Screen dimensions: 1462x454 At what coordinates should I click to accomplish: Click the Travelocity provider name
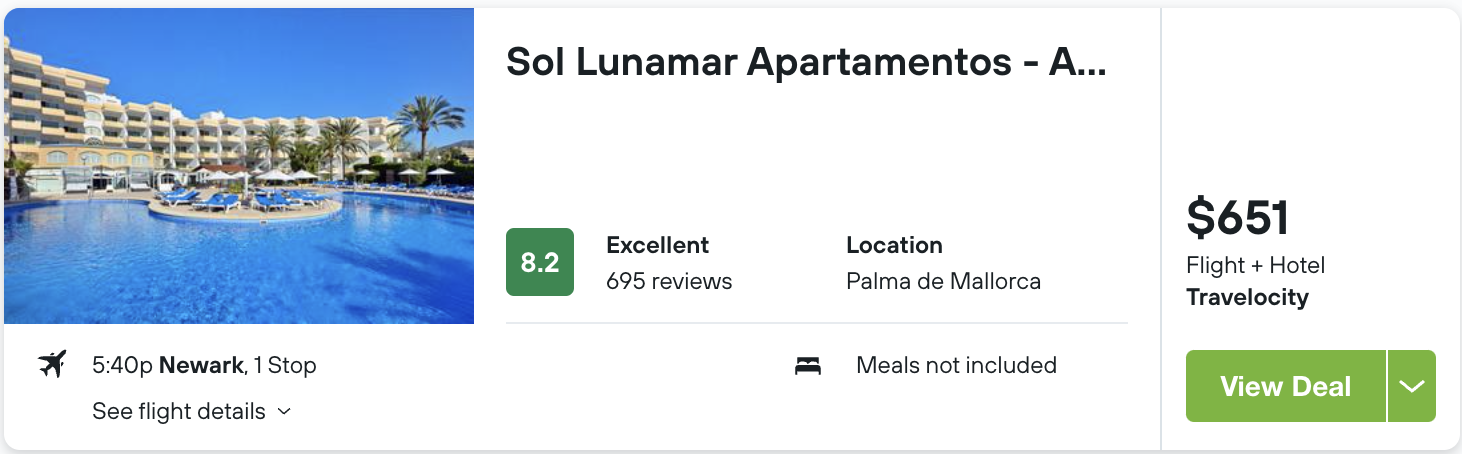1247,297
